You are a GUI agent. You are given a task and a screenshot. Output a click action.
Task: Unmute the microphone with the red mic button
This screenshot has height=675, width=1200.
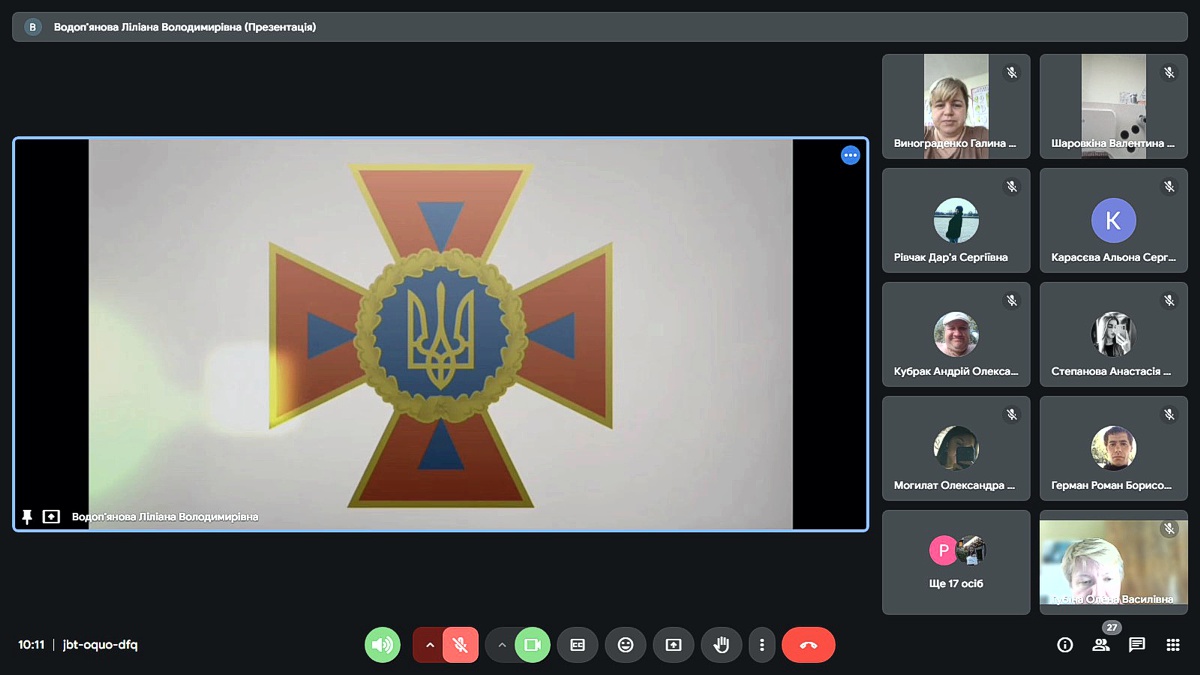pyautogui.click(x=460, y=645)
